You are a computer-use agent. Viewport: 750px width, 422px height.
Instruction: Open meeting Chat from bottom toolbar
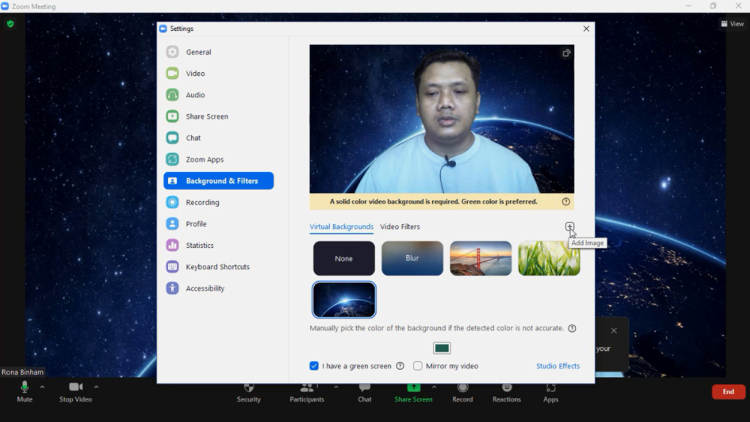tap(364, 393)
